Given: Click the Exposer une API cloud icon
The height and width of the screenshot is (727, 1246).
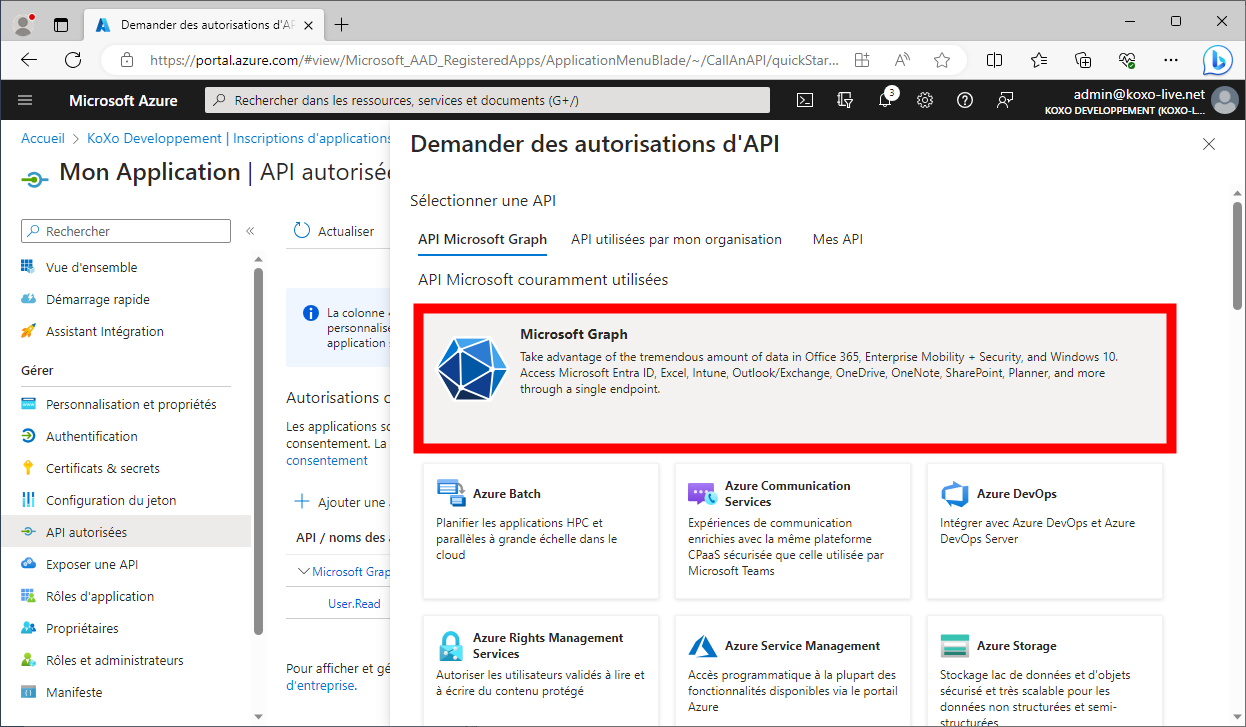Looking at the screenshot, I should pos(28,564).
